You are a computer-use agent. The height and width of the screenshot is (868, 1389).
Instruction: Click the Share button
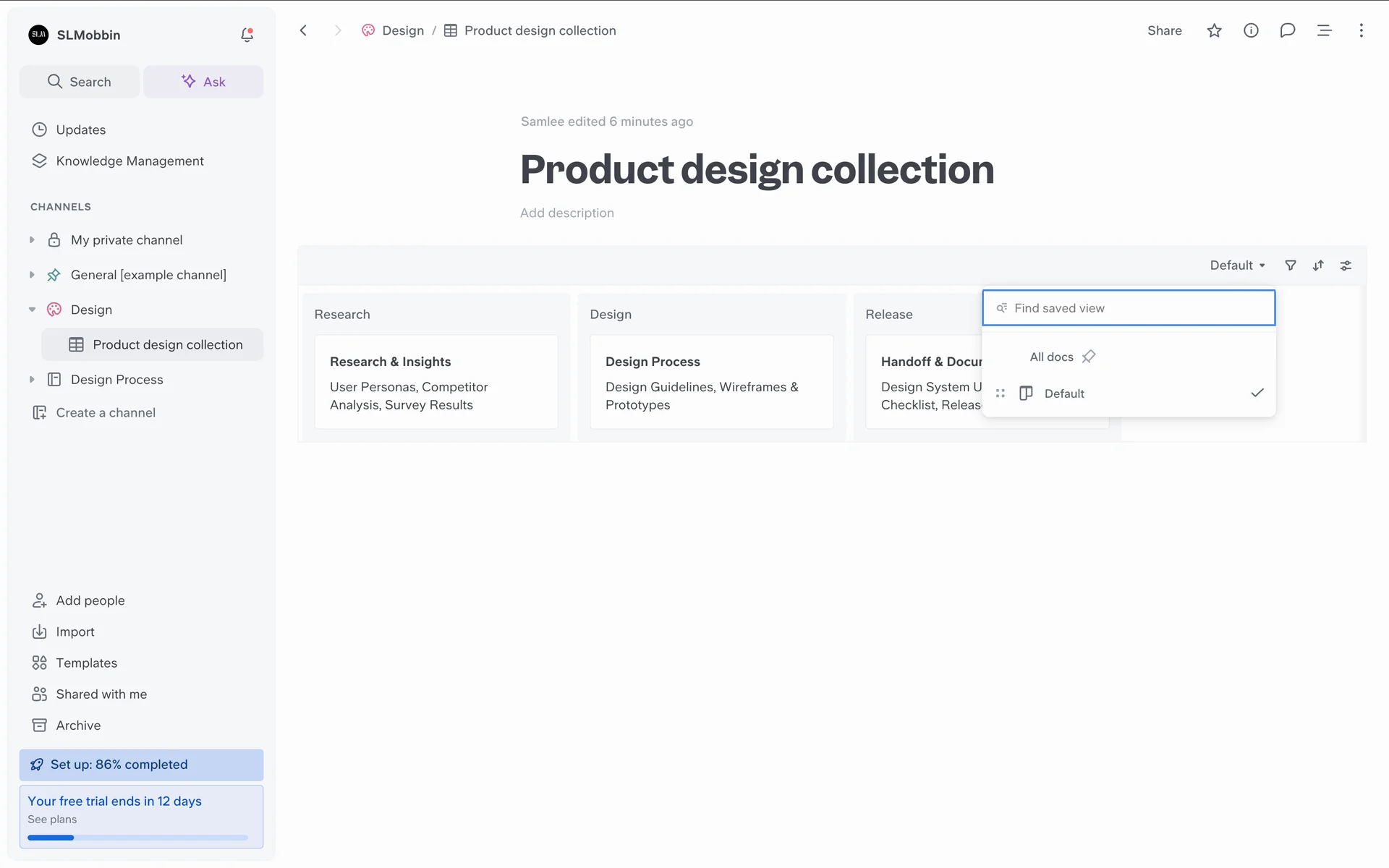(1164, 30)
